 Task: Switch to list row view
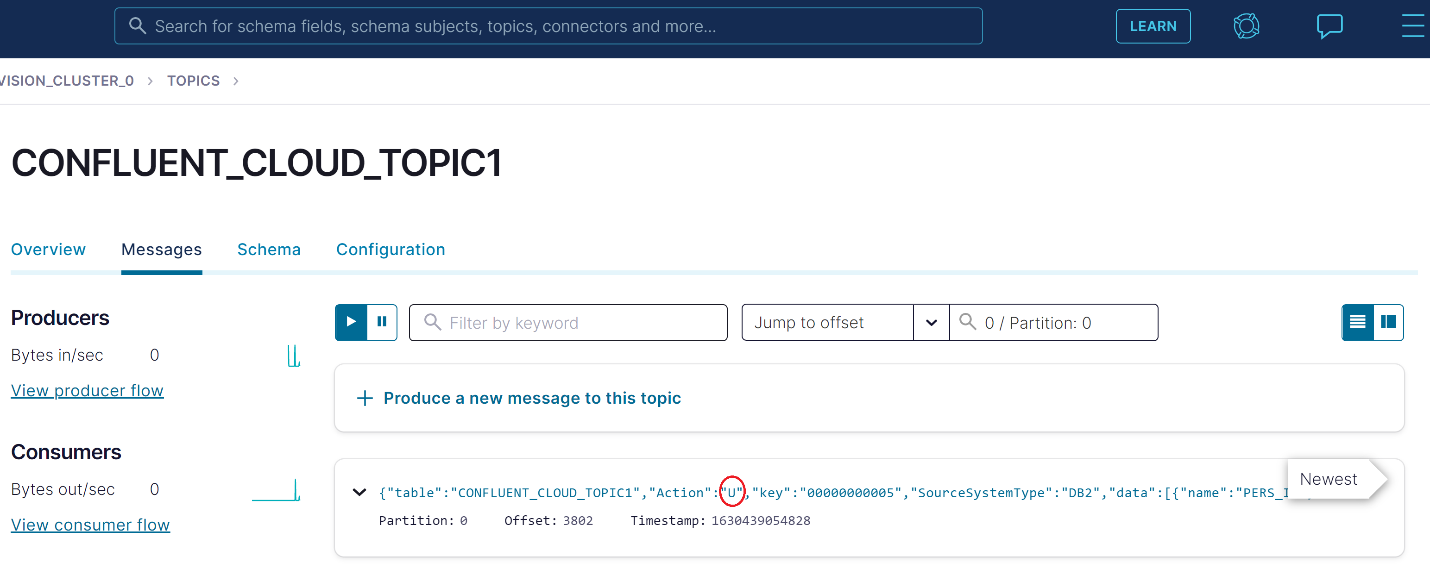(1357, 322)
